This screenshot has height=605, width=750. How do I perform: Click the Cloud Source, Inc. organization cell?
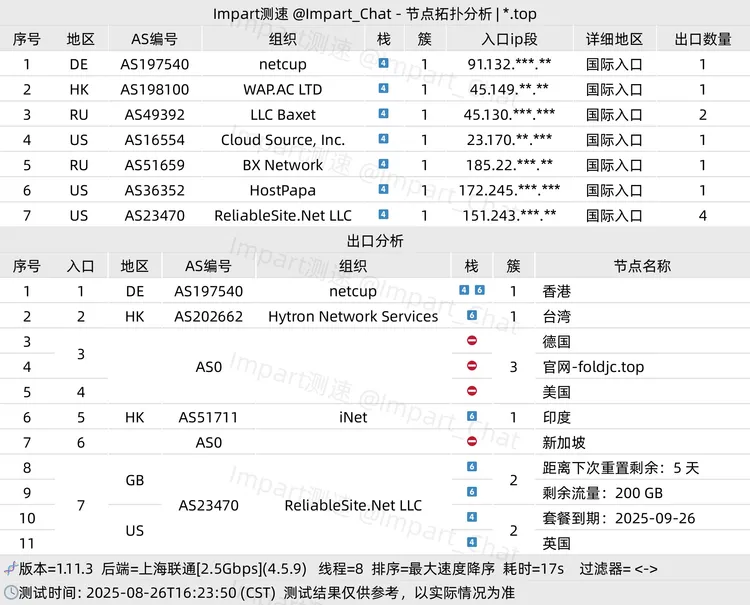pyautogui.click(x=283, y=140)
